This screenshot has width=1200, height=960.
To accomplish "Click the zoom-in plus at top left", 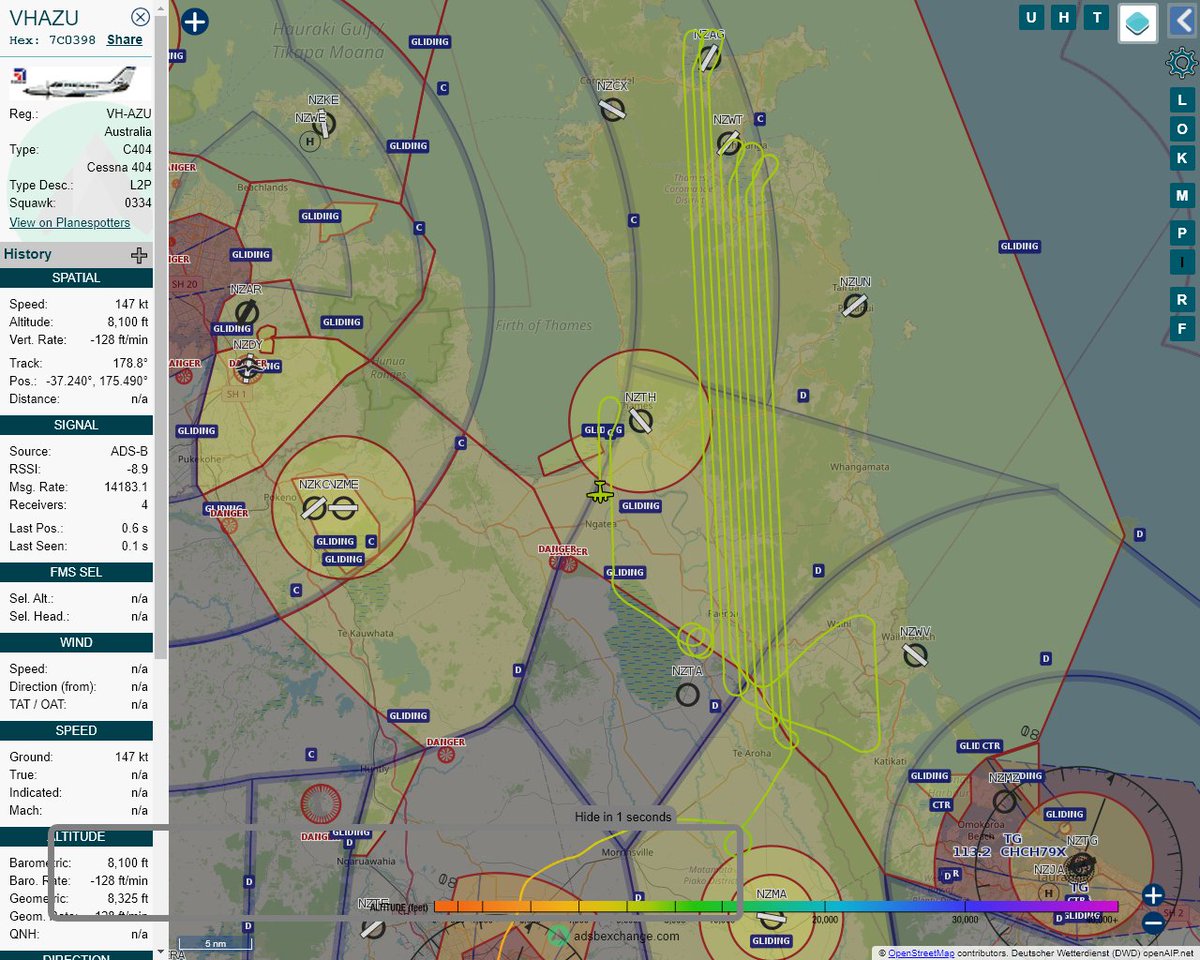I will [x=194, y=21].
